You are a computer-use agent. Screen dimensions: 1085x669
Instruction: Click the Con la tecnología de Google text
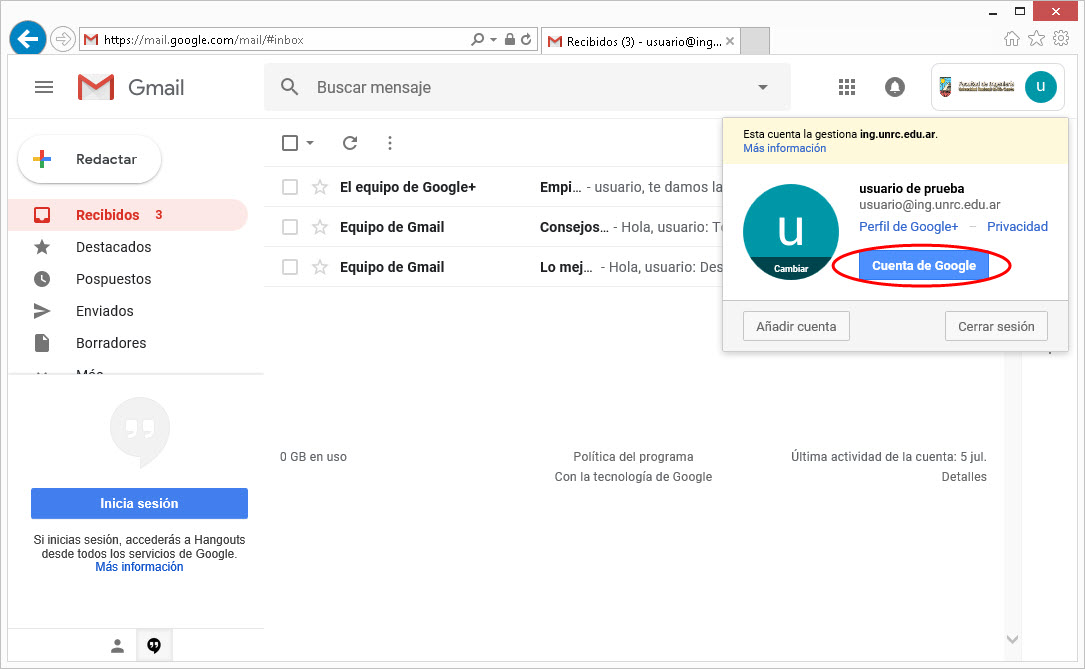coord(633,477)
